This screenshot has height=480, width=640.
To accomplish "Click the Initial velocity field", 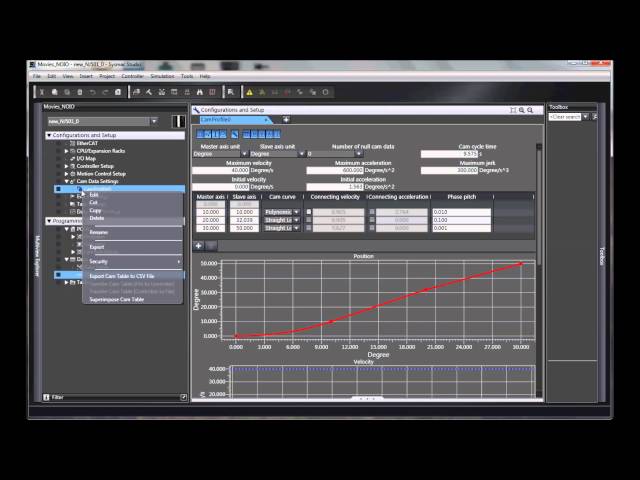I will click(x=220, y=187).
